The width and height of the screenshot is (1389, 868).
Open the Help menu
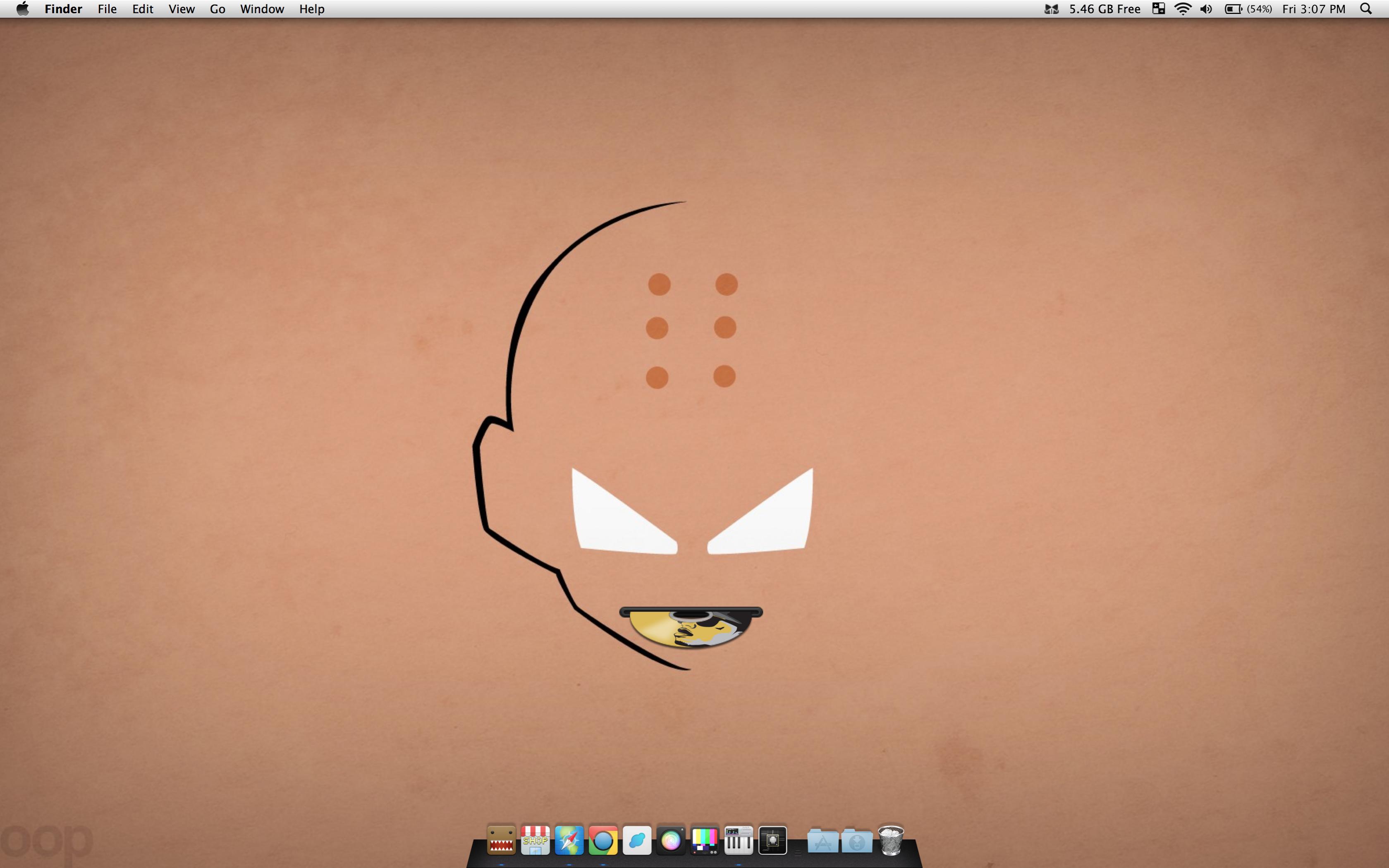click(x=312, y=9)
